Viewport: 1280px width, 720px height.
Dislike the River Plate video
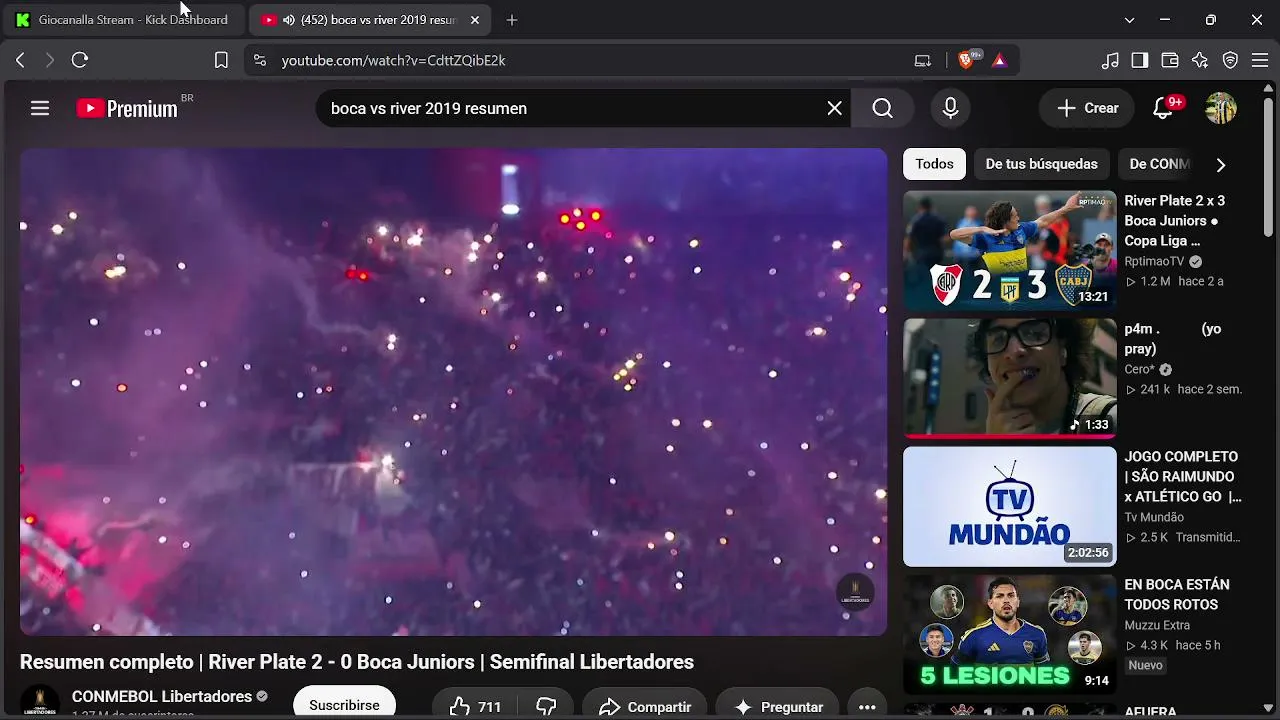[x=546, y=707]
